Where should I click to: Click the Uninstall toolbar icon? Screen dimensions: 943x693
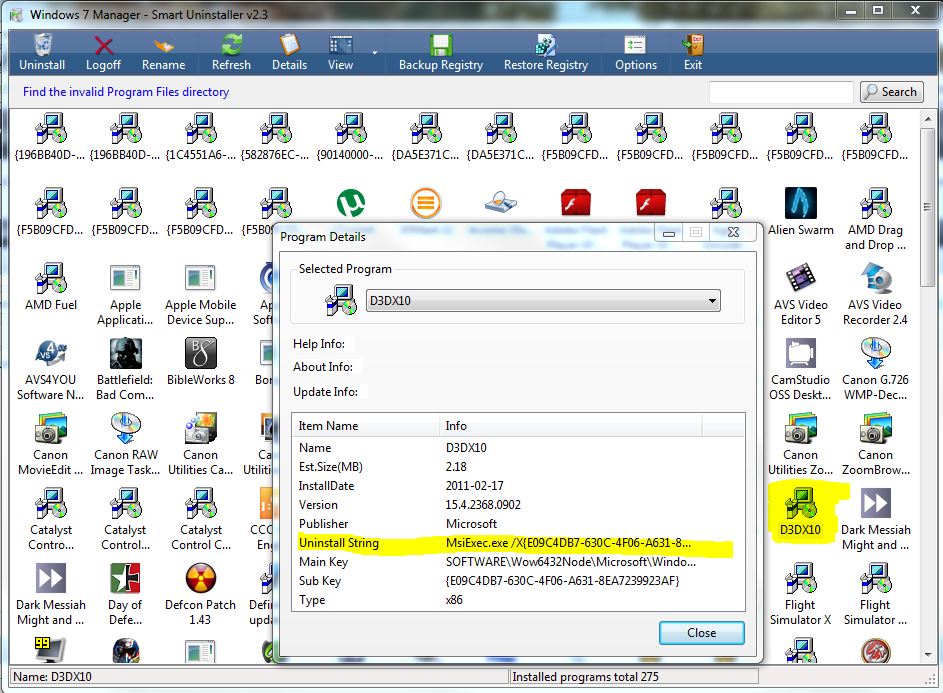click(42, 45)
